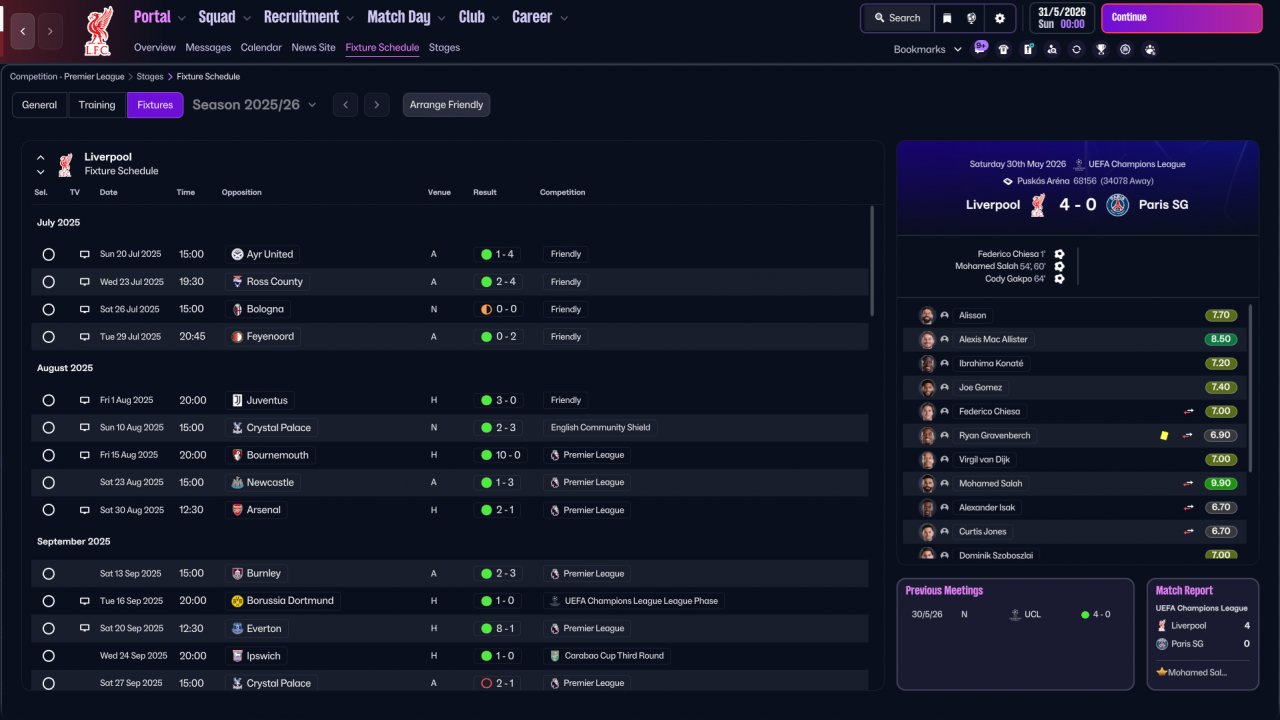Open the Stages tab

pyautogui.click(x=444, y=47)
